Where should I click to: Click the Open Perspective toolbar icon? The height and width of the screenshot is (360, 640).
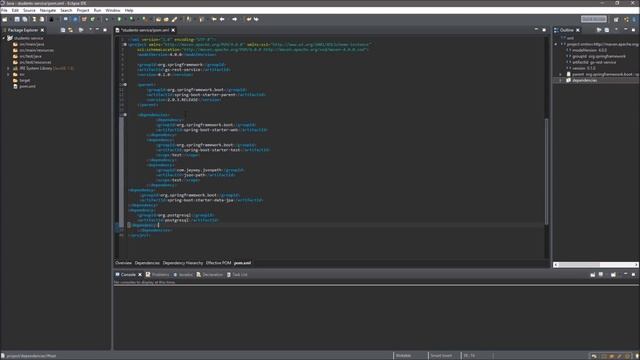click(616, 19)
